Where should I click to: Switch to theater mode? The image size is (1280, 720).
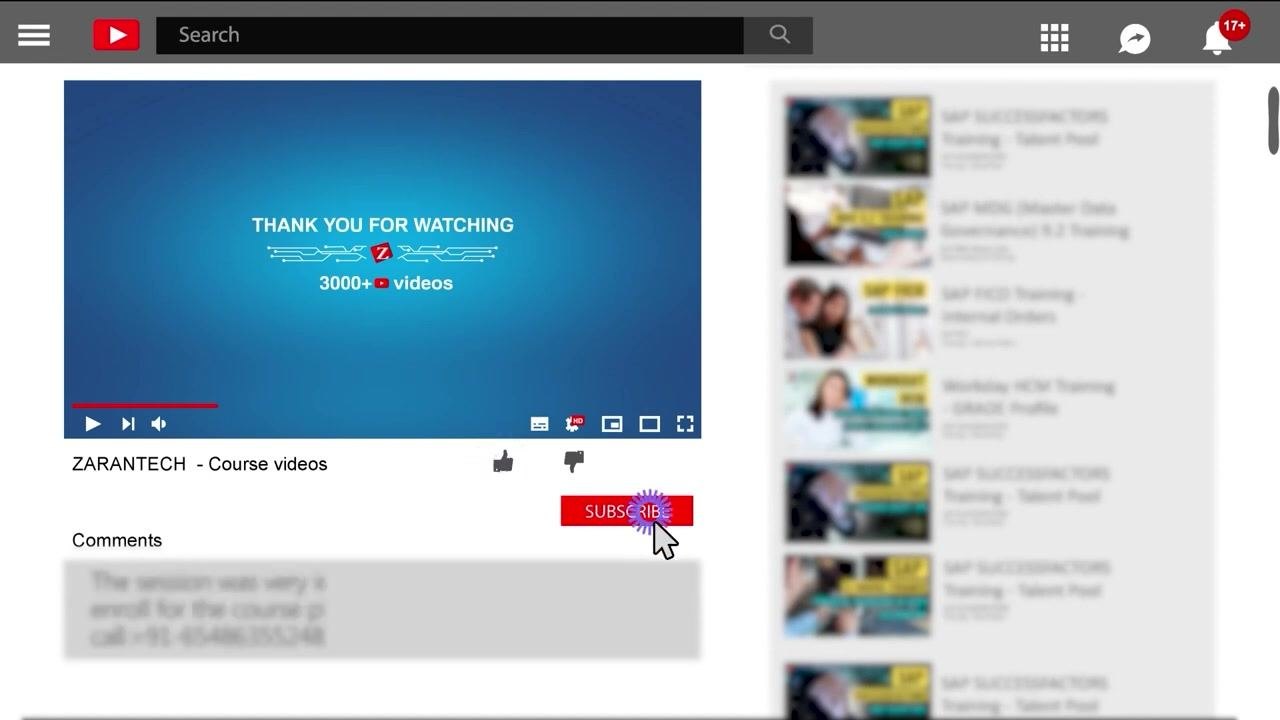[x=650, y=424]
